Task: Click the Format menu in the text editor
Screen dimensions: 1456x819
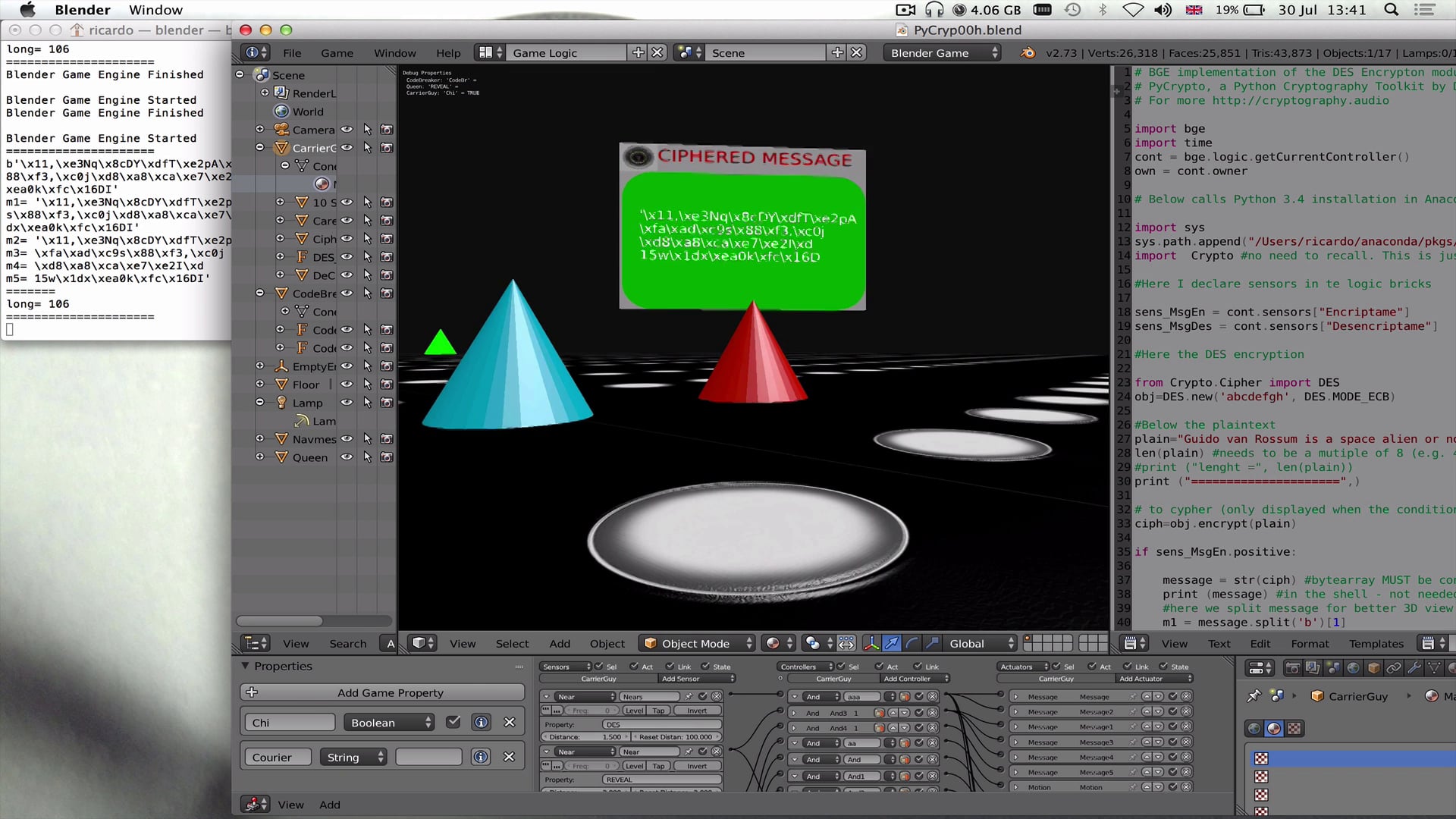Action: 1310,643
